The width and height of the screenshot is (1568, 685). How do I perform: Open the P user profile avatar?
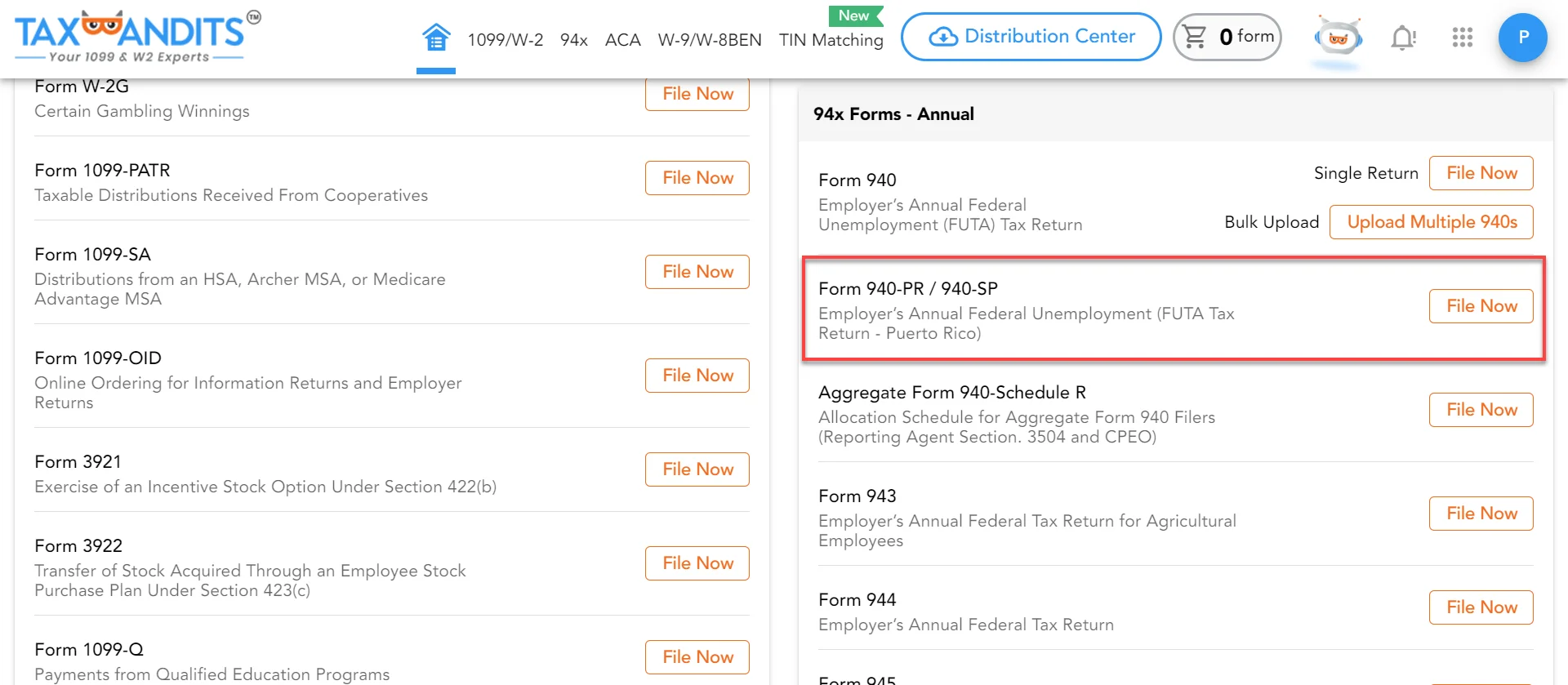click(x=1523, y=38)
